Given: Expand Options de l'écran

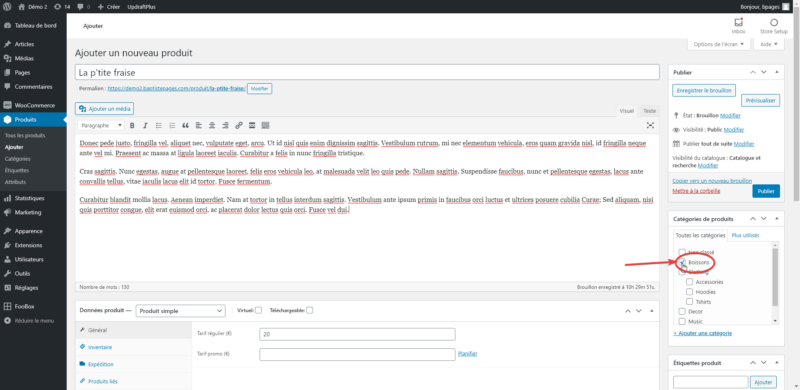Looking at the screenshot, I should tap(719, 44).
